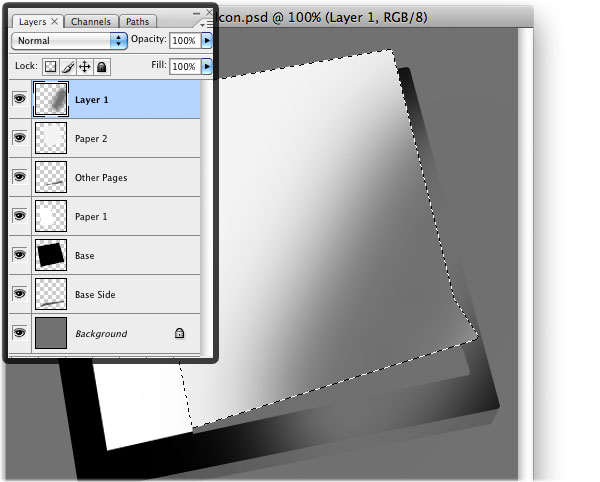Hide Layer 1 using its eye icon
The height and width of the screenshot is (482, 600).
click(20, 99)
